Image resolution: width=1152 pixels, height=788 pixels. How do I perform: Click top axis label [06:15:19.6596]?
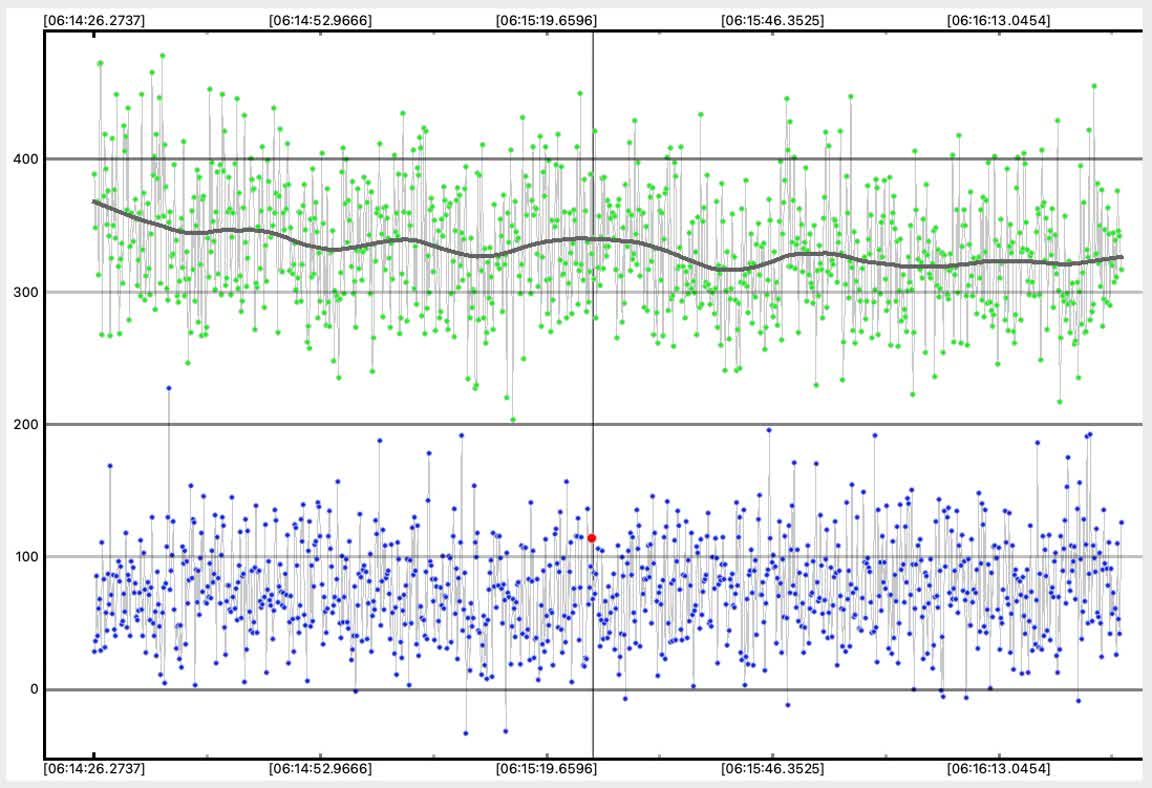(547, 21)
